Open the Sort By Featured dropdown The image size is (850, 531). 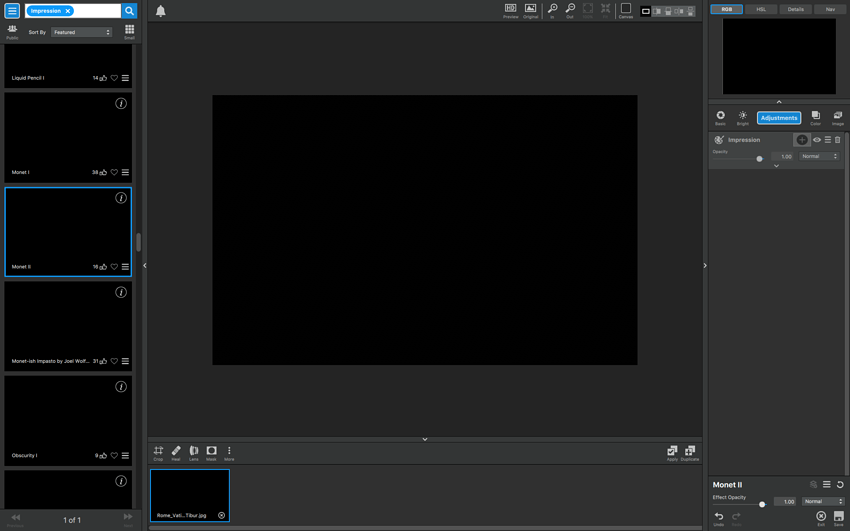click(x=81, y=32)
